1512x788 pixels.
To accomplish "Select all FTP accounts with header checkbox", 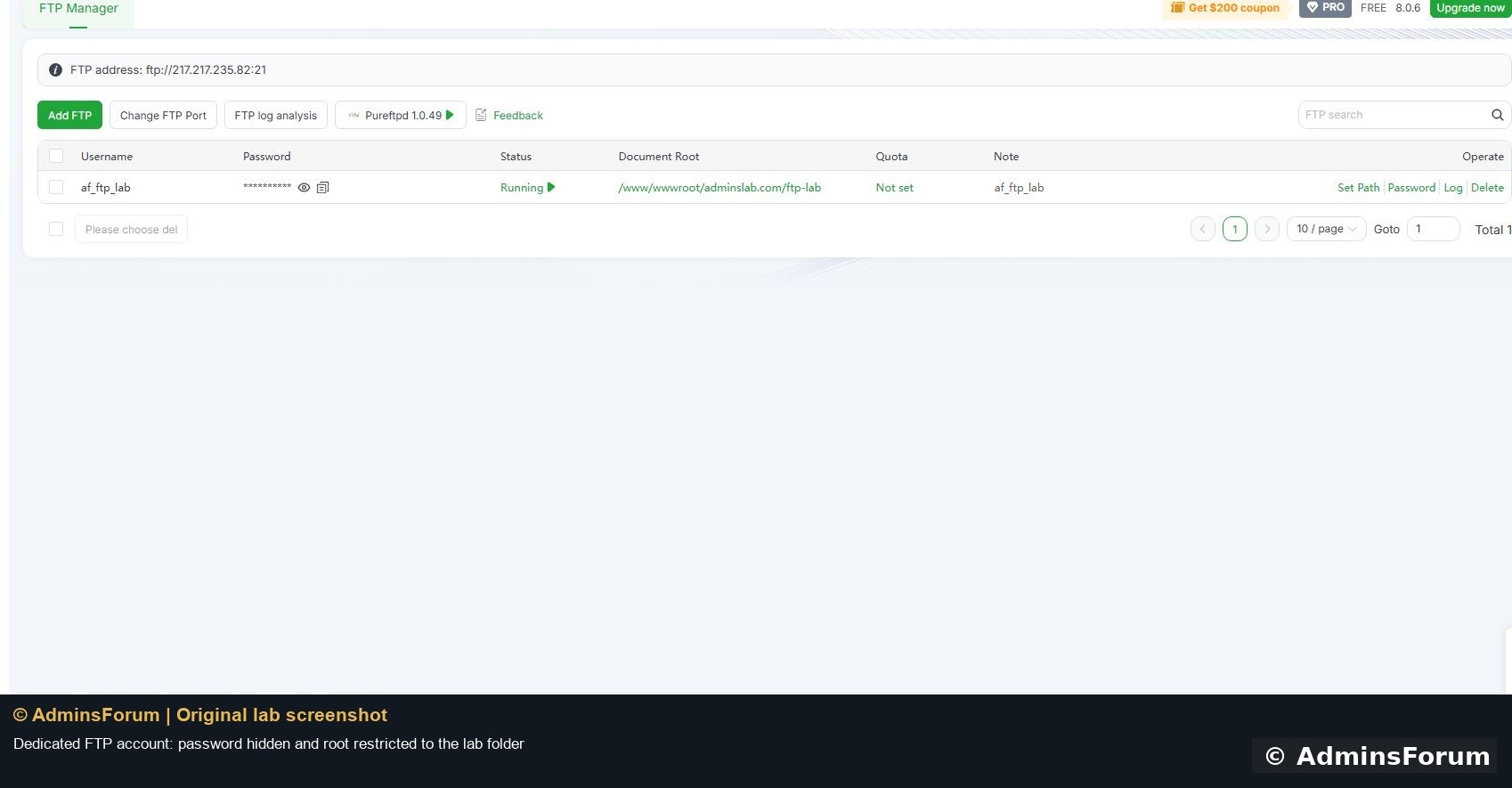I will [56, 156].
